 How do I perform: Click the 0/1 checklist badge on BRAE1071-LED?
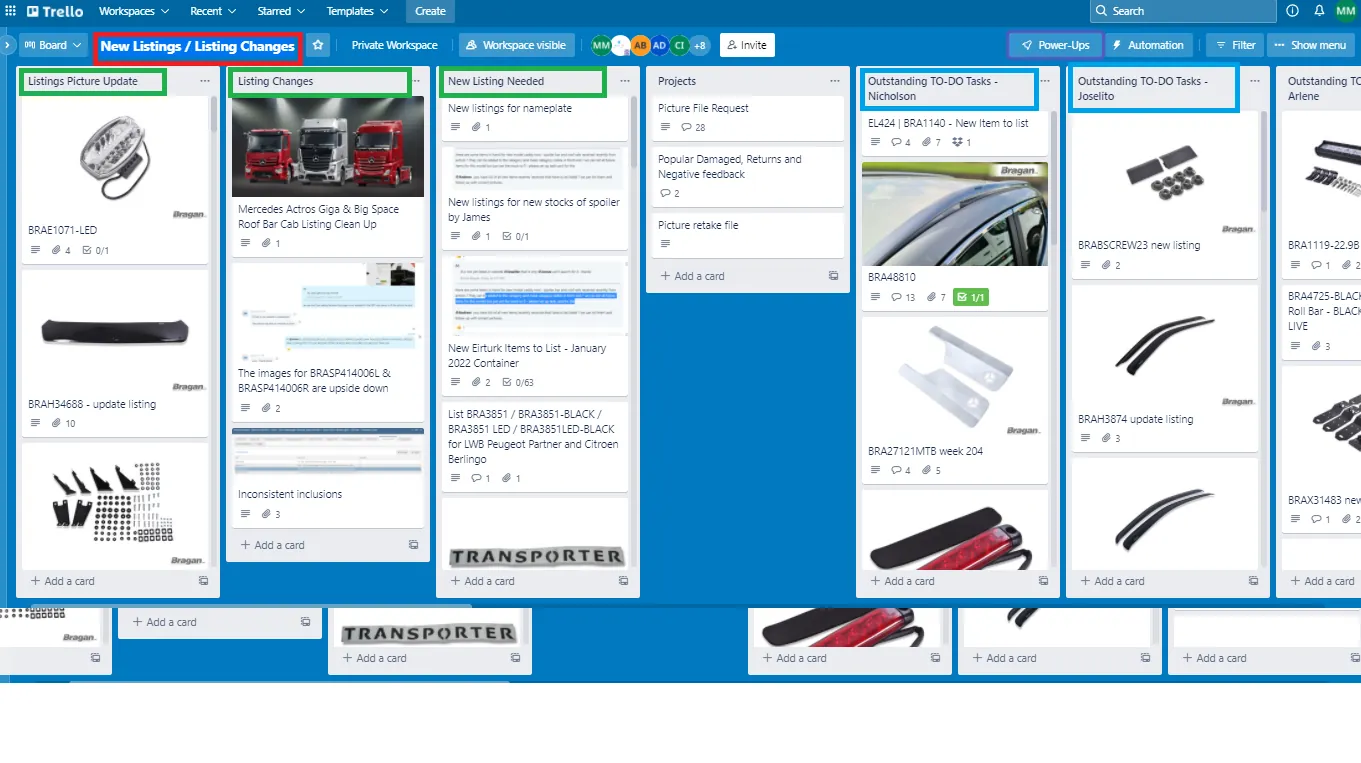click(x=95, y=251)
